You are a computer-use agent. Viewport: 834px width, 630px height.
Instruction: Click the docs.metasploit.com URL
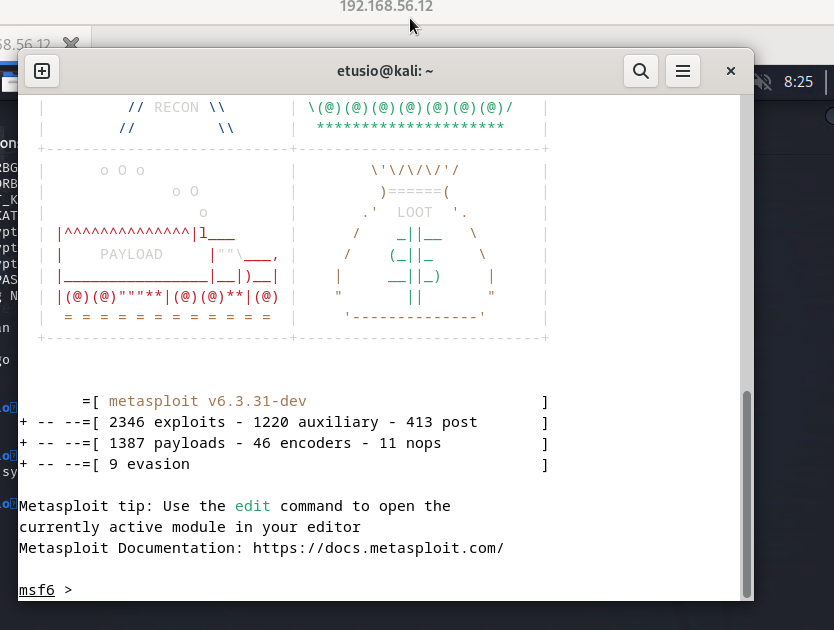(x=378, y=548)
